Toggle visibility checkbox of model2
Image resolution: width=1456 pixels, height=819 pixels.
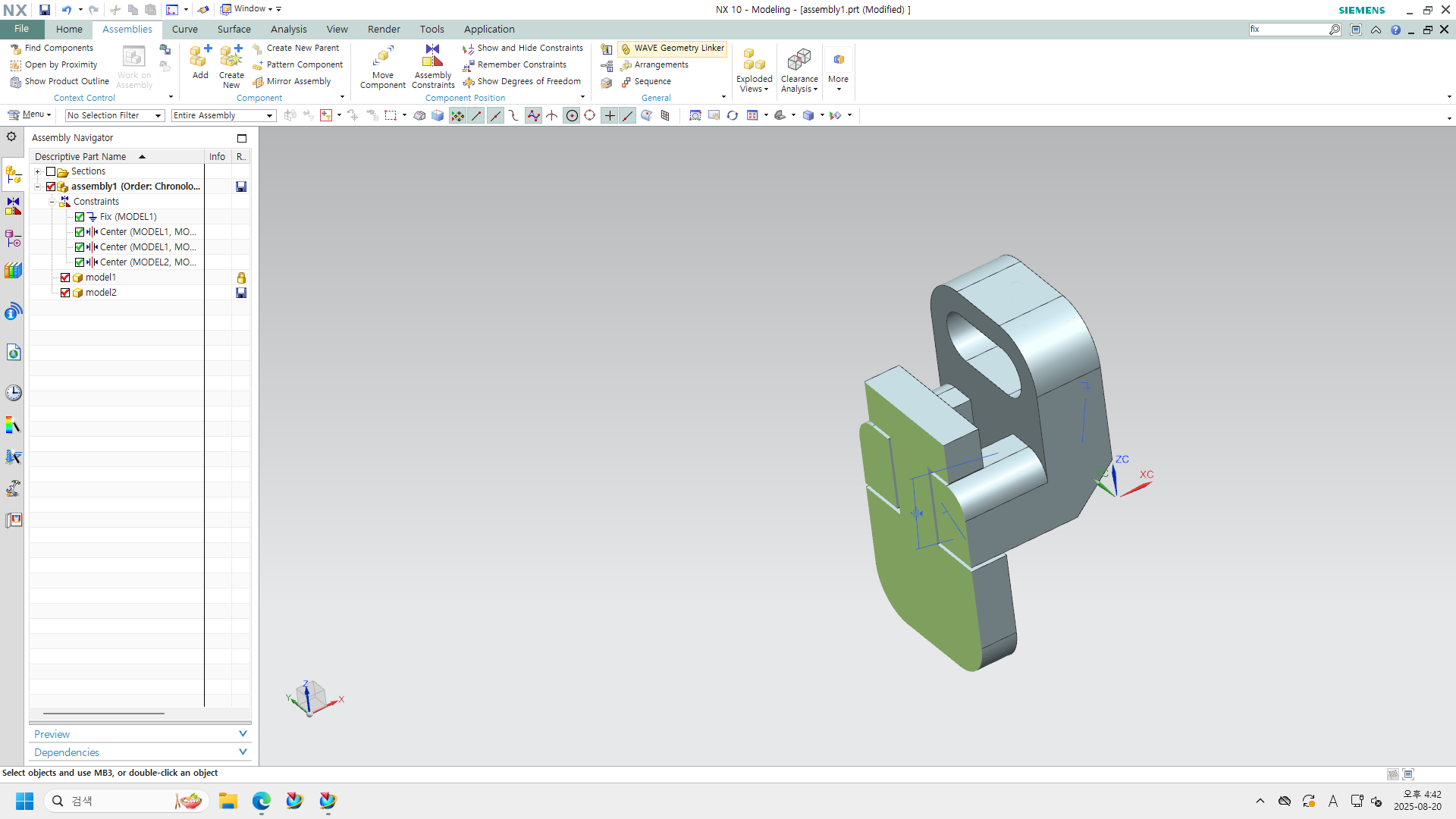pos(65,293)
